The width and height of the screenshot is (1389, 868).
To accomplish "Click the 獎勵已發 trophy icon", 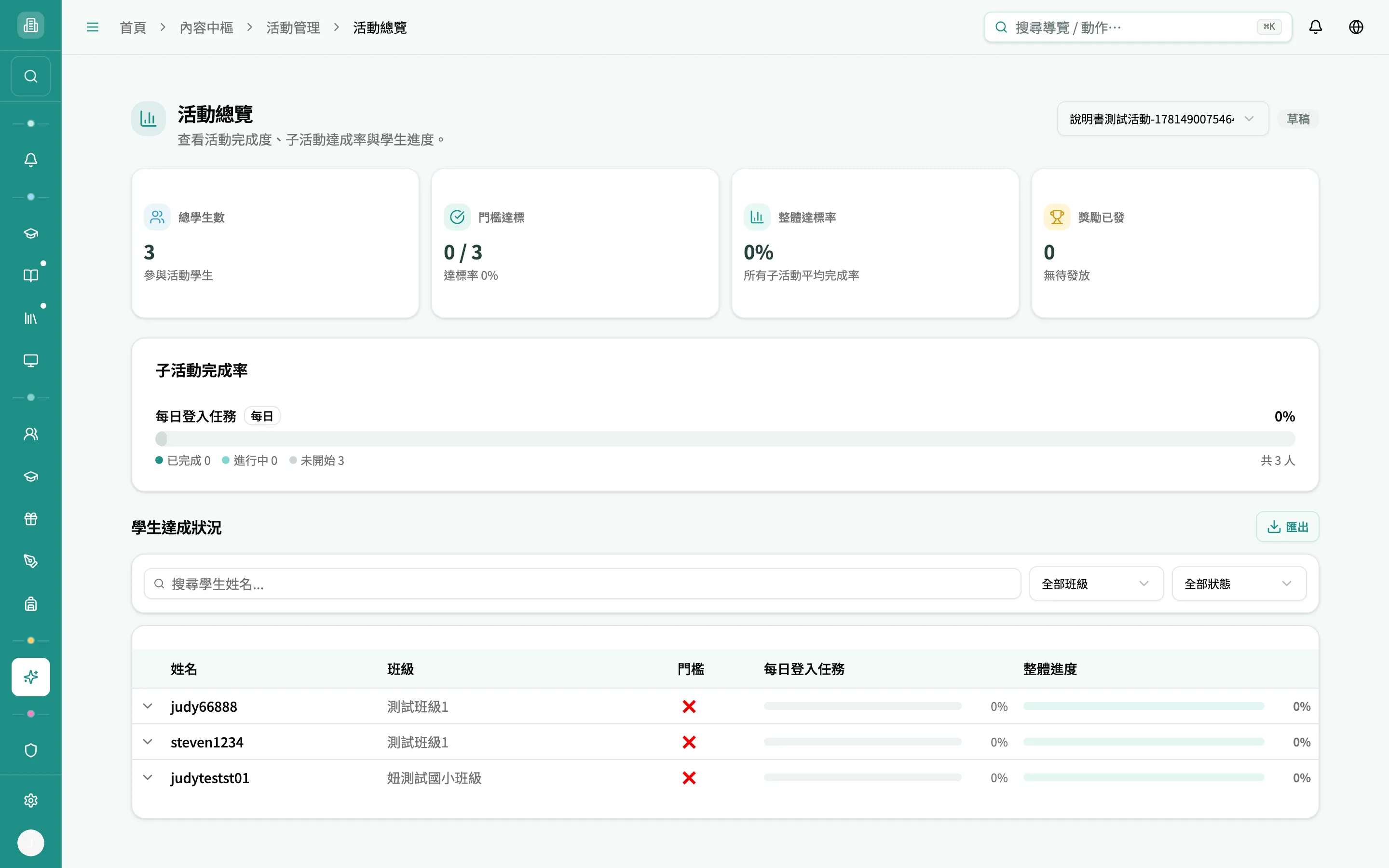I will [x=1057, y=217].
